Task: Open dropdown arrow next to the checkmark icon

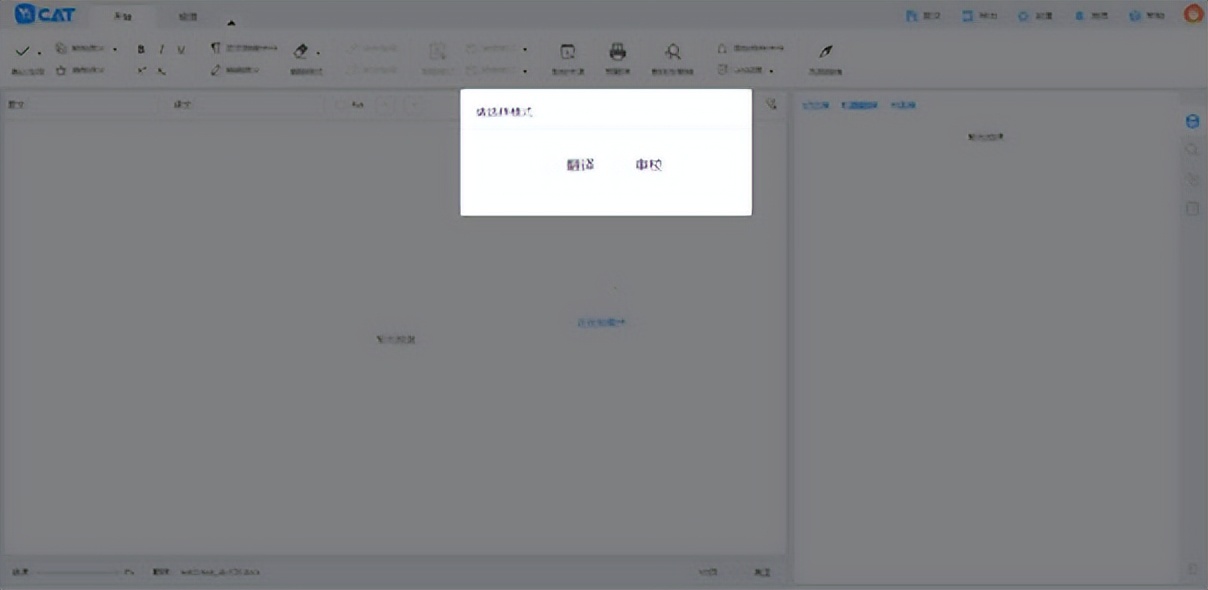Action: click(x=39, y=52)
